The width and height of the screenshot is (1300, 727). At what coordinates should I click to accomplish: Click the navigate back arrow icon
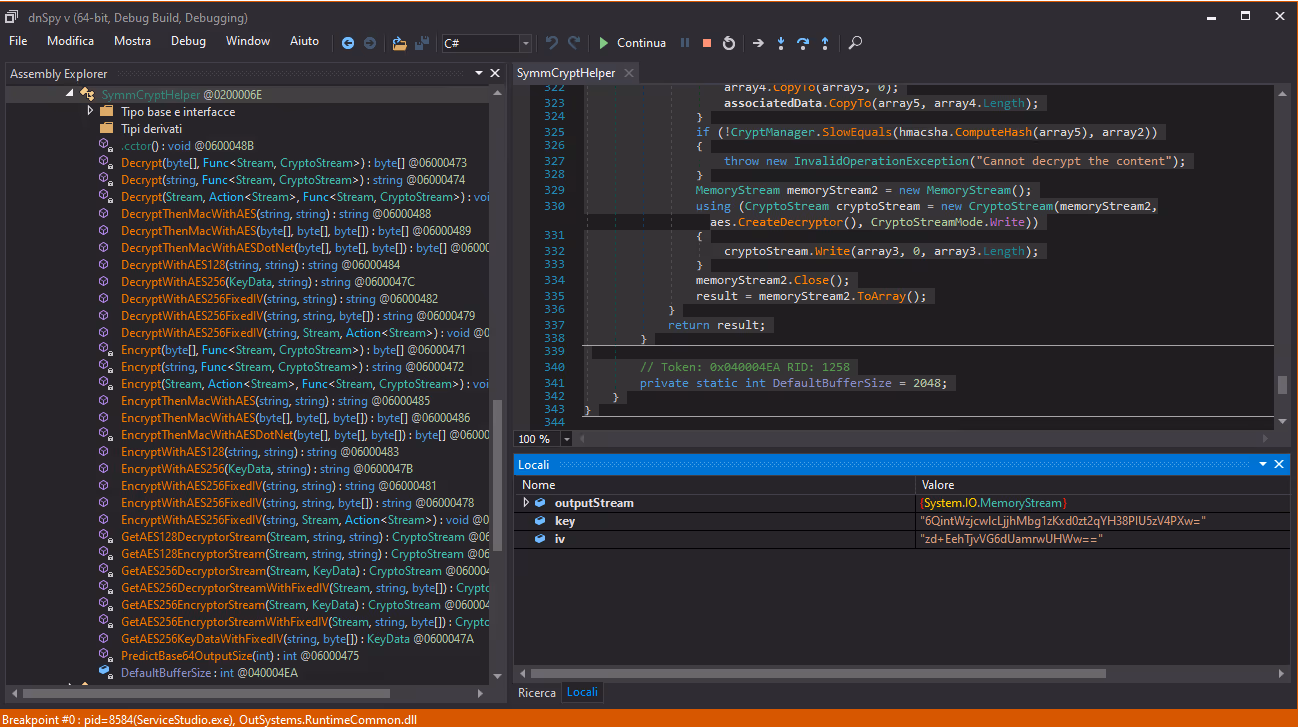[348, 43]
